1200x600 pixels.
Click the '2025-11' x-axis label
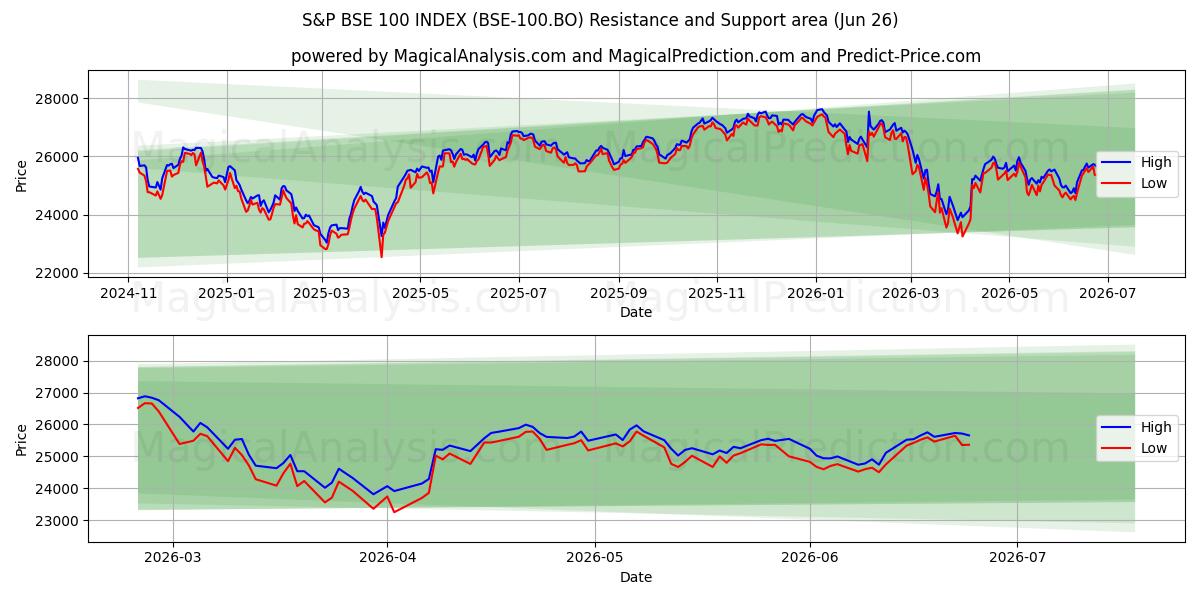pyautogui.click(x=716, y=294)
